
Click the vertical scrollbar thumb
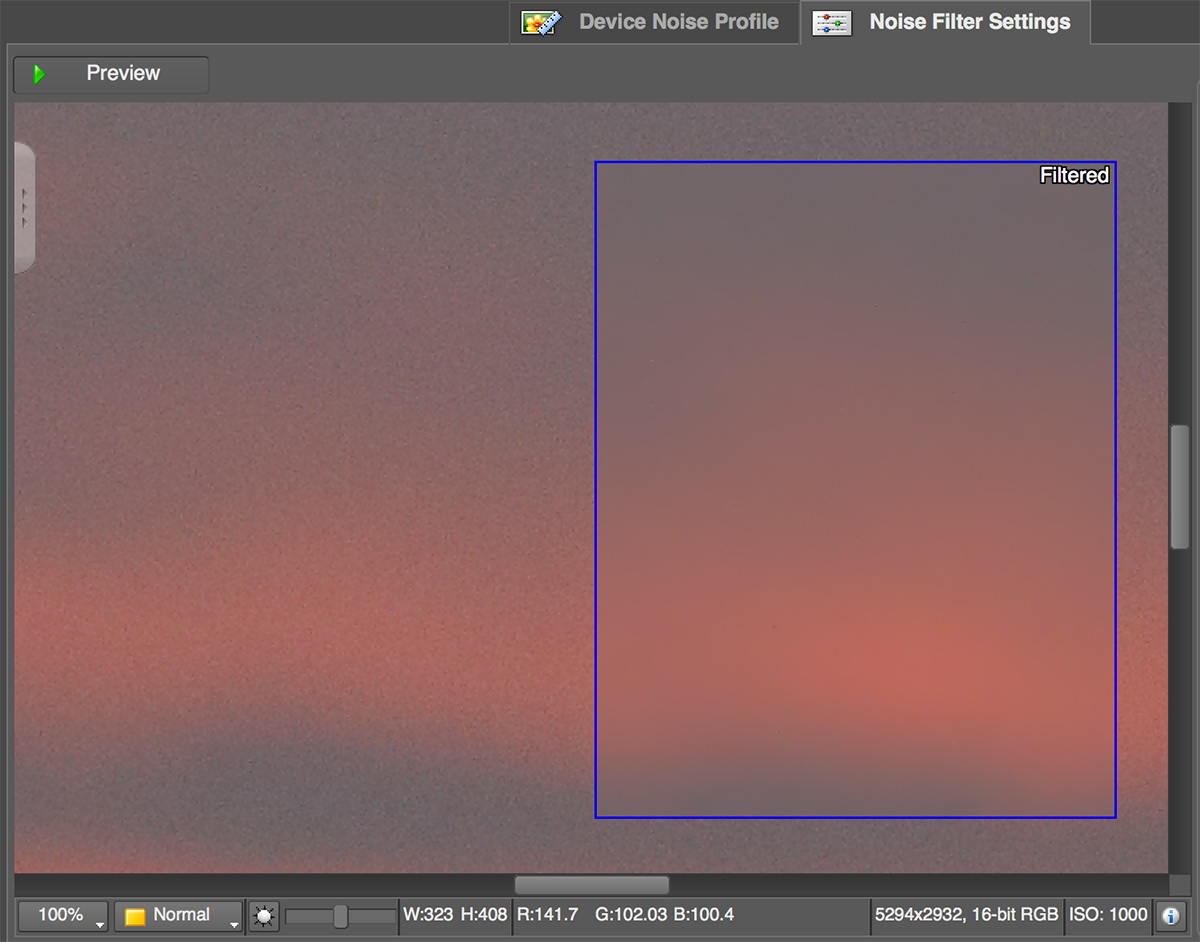tap(1180, 486)
